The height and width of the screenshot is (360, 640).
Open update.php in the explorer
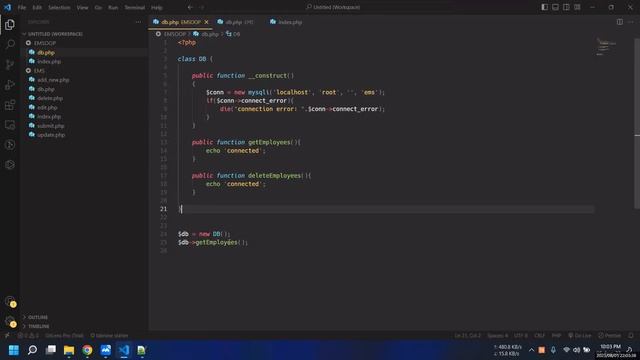[51, 135]
